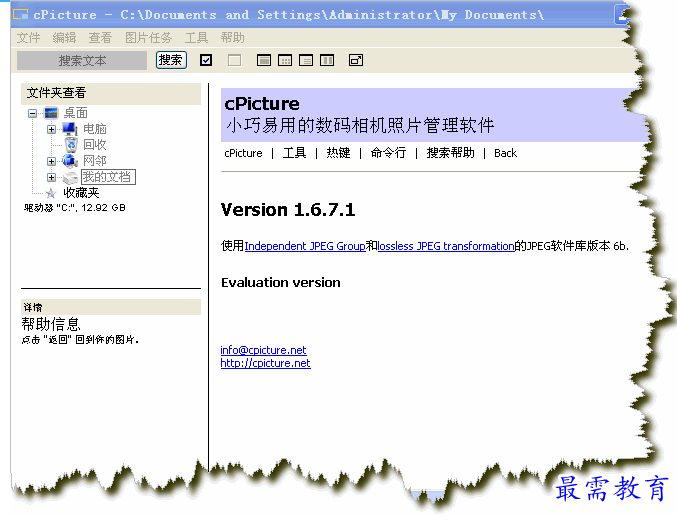Select the single-pane view layout icon
This screenshot has height=520, width=677.
pyautogui.click(x=264, y=60)
